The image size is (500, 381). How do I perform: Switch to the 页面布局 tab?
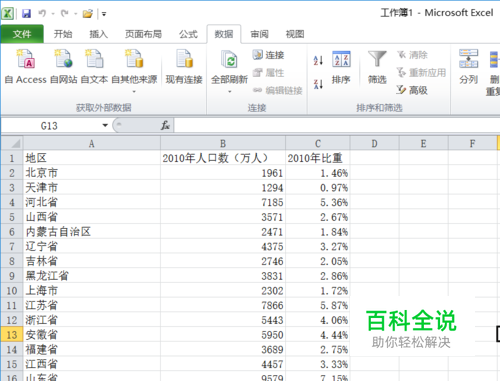click(x=143, y=34)
